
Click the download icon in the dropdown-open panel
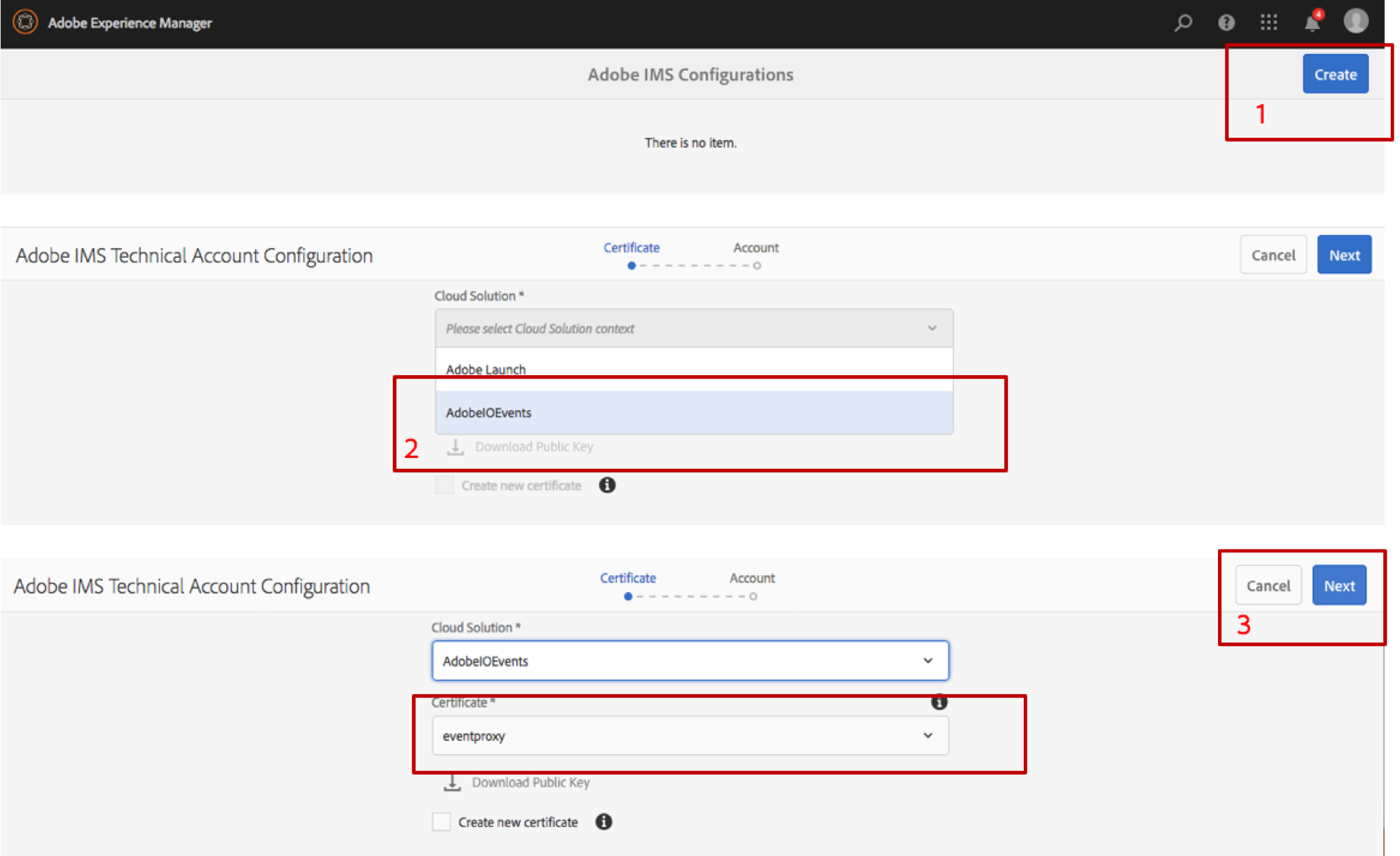click(x=455, y=447)
